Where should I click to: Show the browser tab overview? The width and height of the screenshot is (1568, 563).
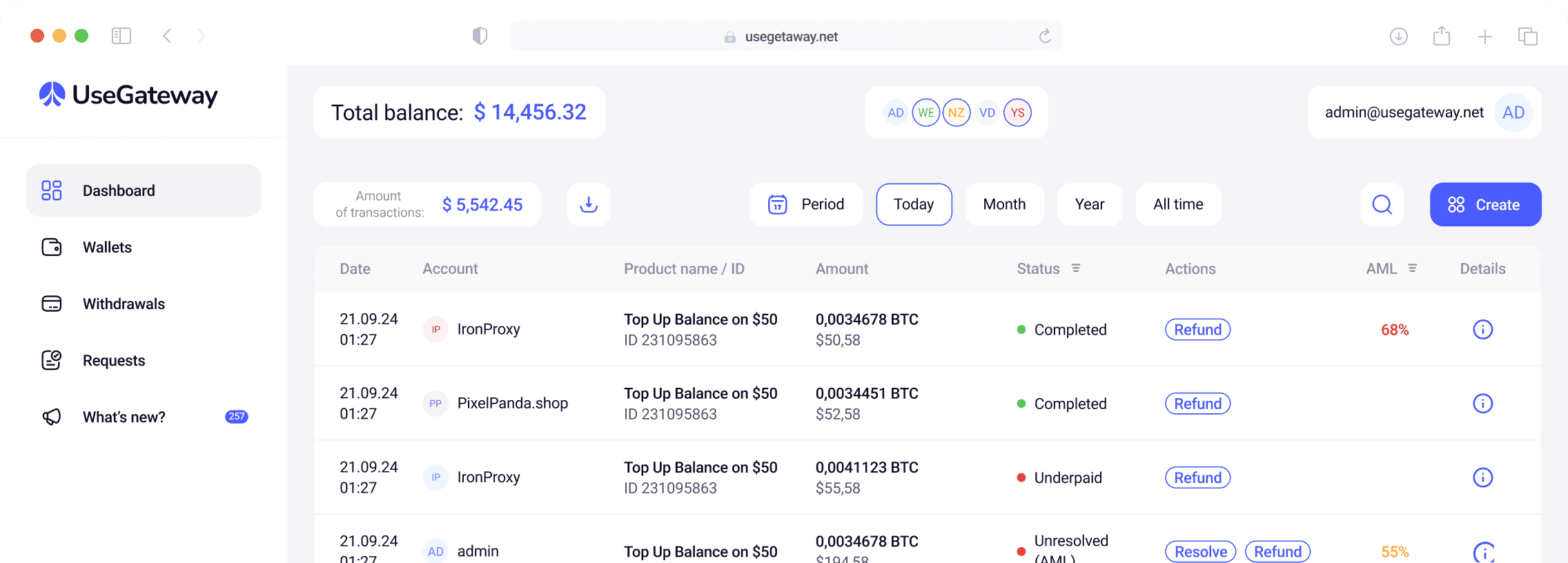pyautogui.click(x=1528, y=36)
